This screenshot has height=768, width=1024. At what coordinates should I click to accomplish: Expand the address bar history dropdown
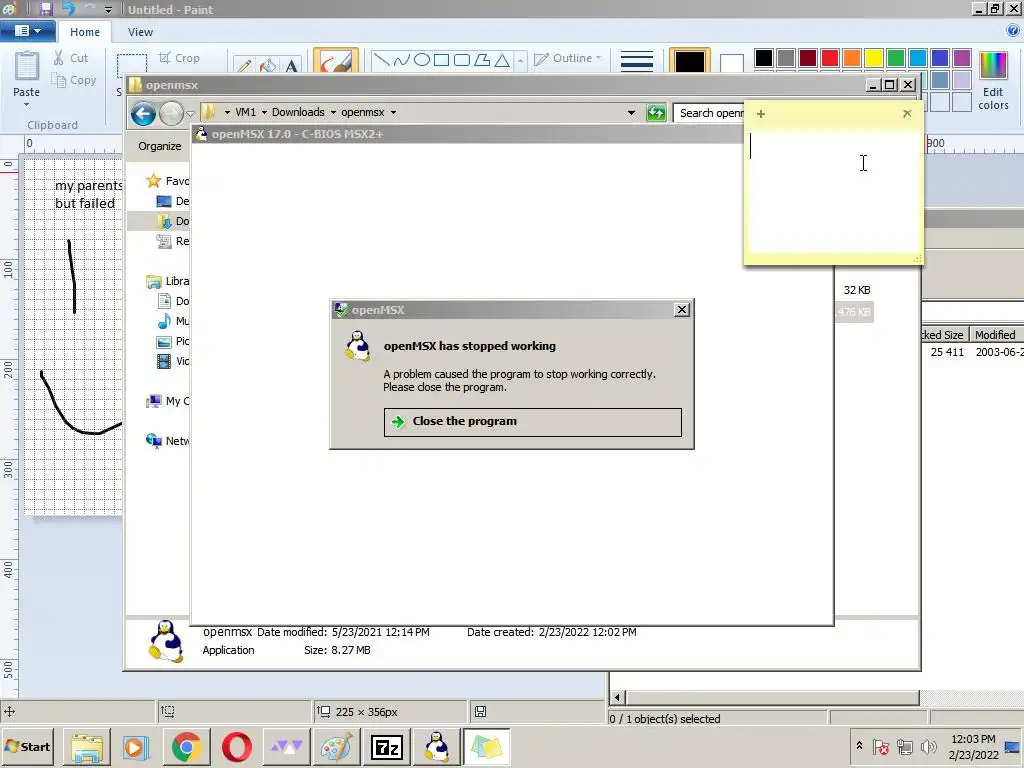631,113
